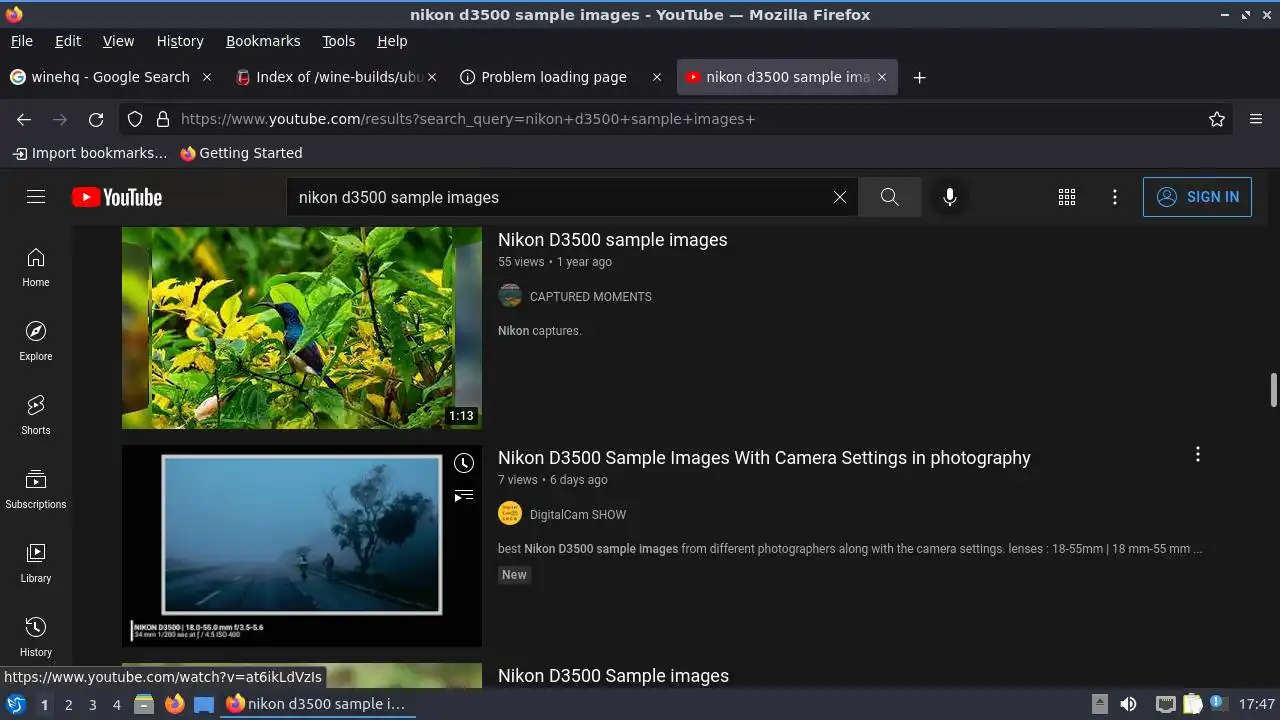Click the volume speaker tray icon
Screen dimensions: 1280x720
point(1128,704)
